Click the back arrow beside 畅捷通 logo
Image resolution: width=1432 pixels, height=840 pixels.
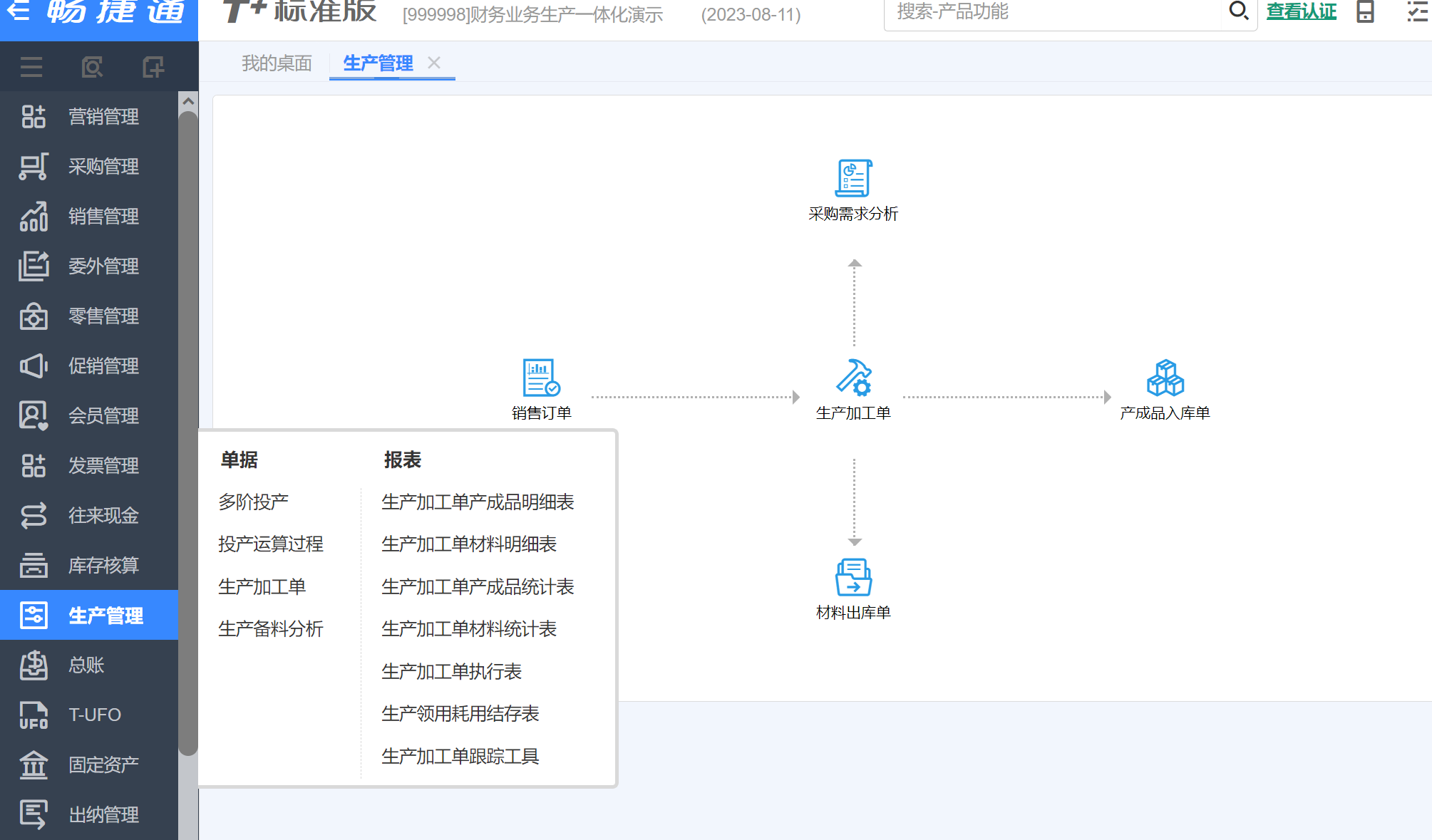[19, 11]
